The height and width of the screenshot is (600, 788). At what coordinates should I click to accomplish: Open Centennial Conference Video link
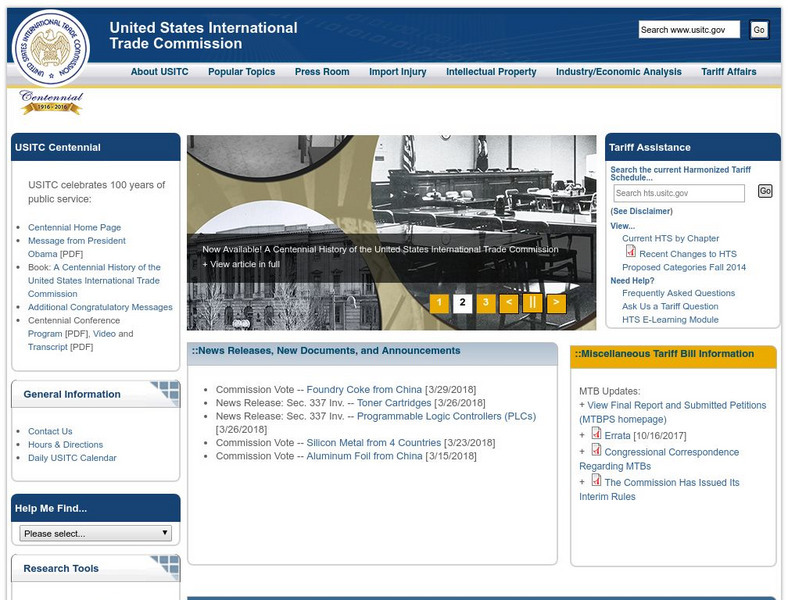[104, 334]
